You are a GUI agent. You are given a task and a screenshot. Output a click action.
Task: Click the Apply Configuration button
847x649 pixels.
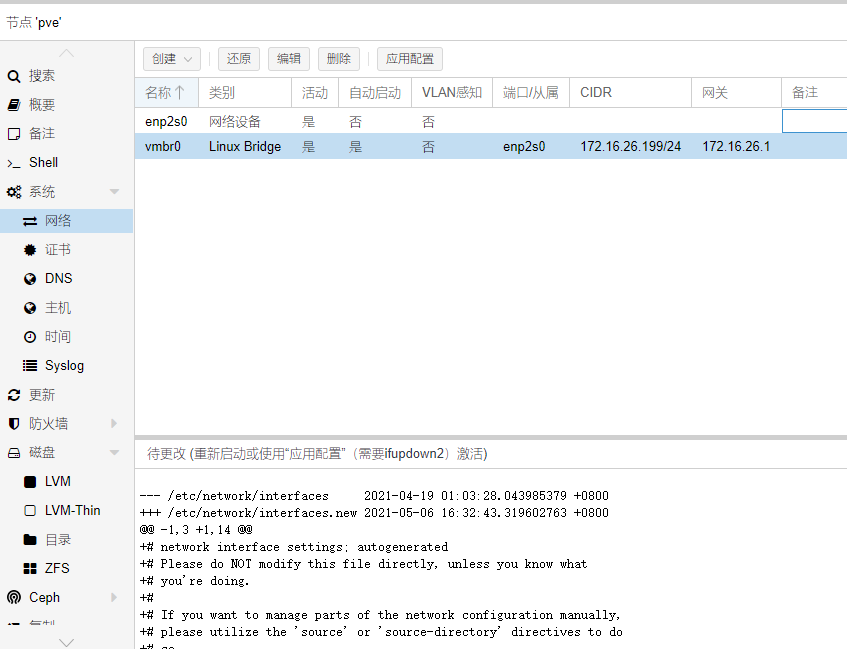tap(410, 59)
